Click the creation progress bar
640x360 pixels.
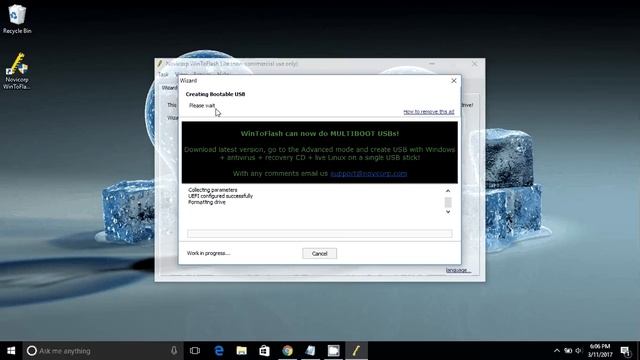320,233
